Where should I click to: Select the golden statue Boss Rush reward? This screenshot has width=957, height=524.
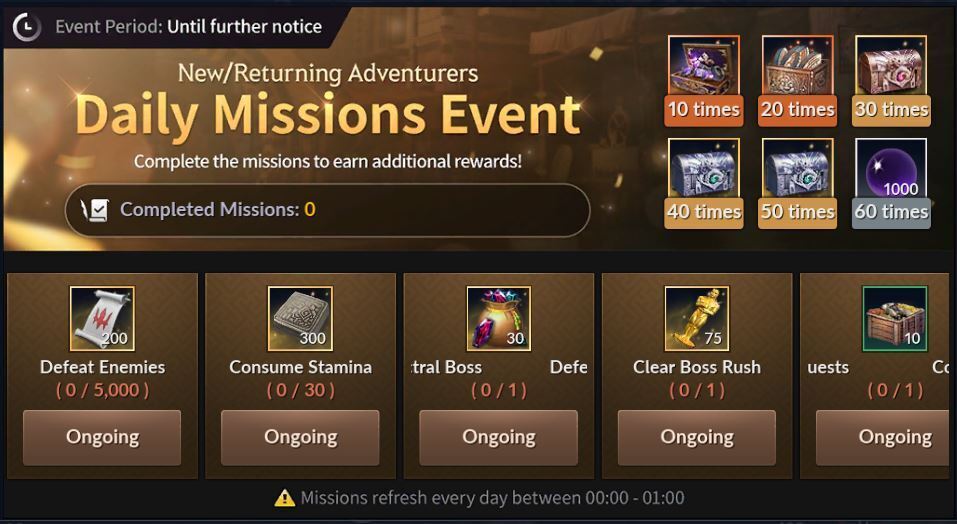pyautogui.click(x=697, y=318)
